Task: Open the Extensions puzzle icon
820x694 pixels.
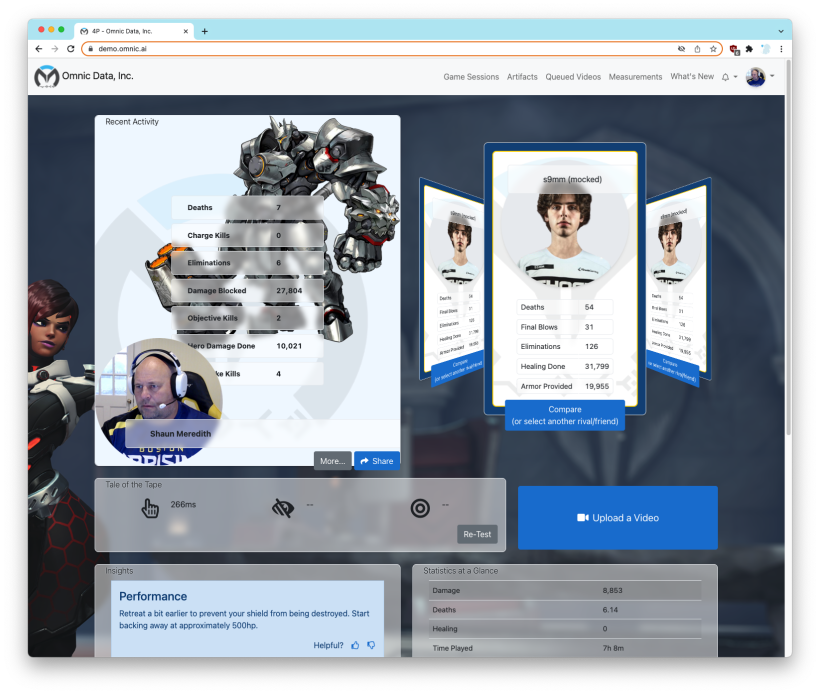Action: (749, 49)
